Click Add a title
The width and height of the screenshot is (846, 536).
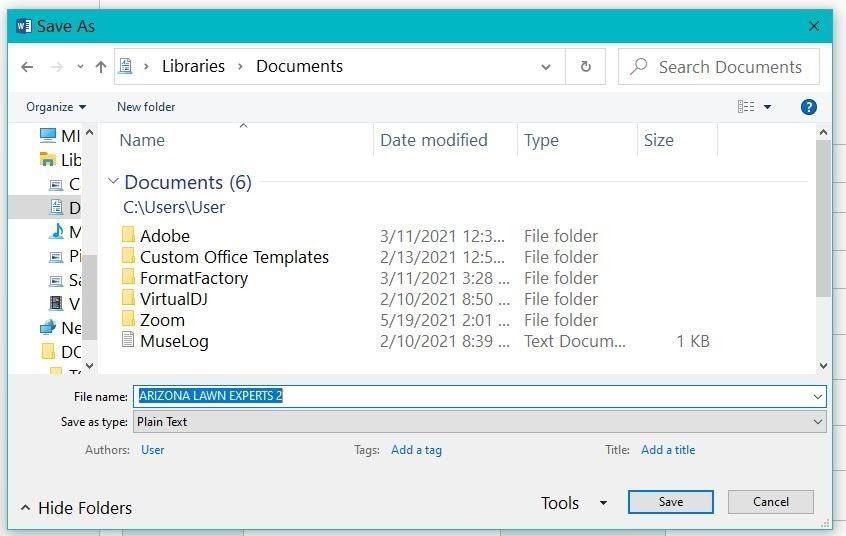(668, 450)
